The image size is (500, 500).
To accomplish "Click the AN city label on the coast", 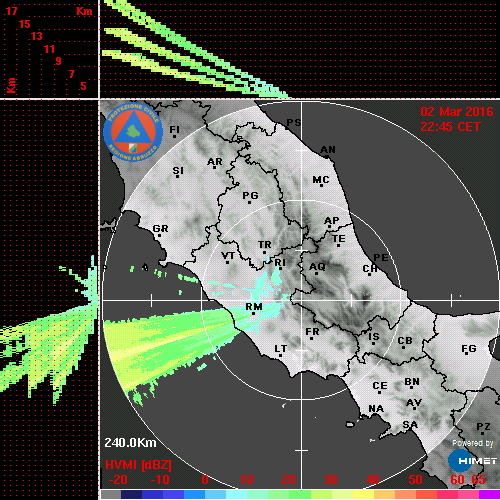I will point(328,150).
